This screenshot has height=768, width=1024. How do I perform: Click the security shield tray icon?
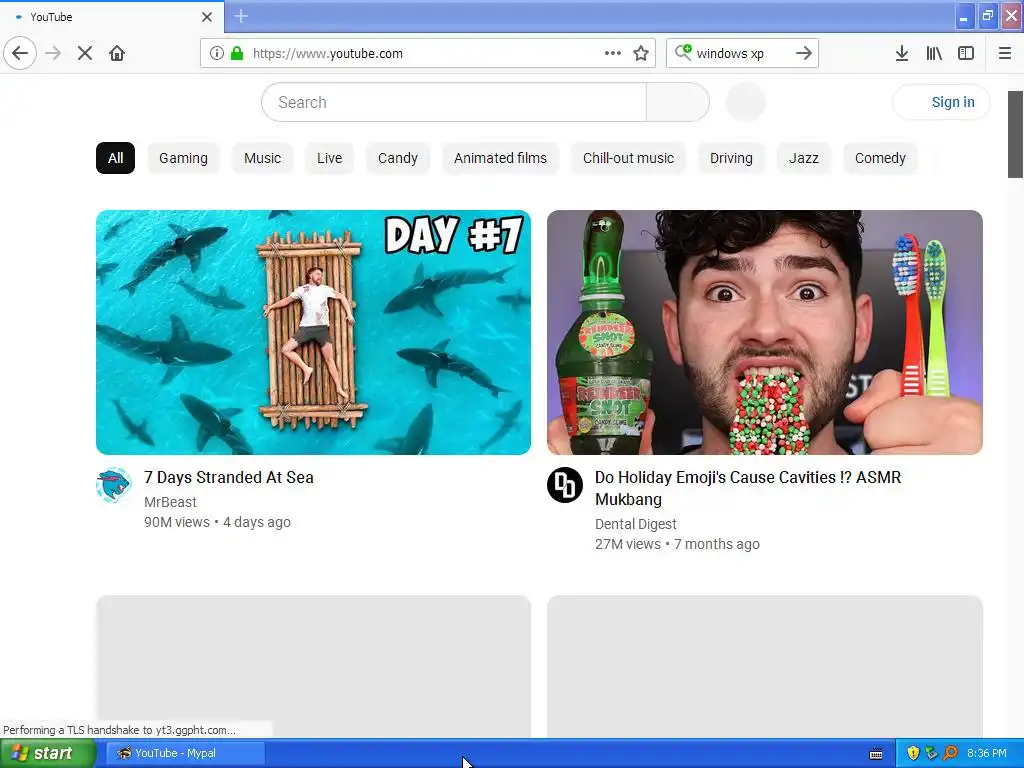[913, 753]
